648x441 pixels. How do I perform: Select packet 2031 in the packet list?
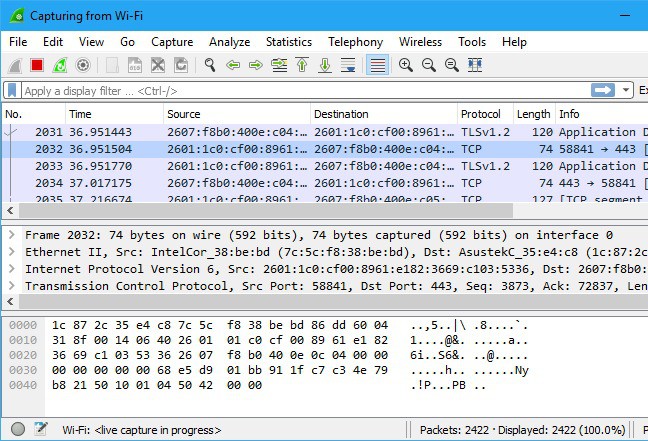tap(325, 132)
